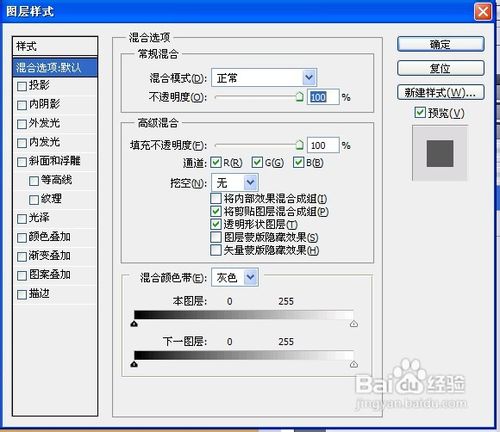
Task: Enable the 描边 stroke checkbox
Action: pyautogui.click(x=22, y=295)
